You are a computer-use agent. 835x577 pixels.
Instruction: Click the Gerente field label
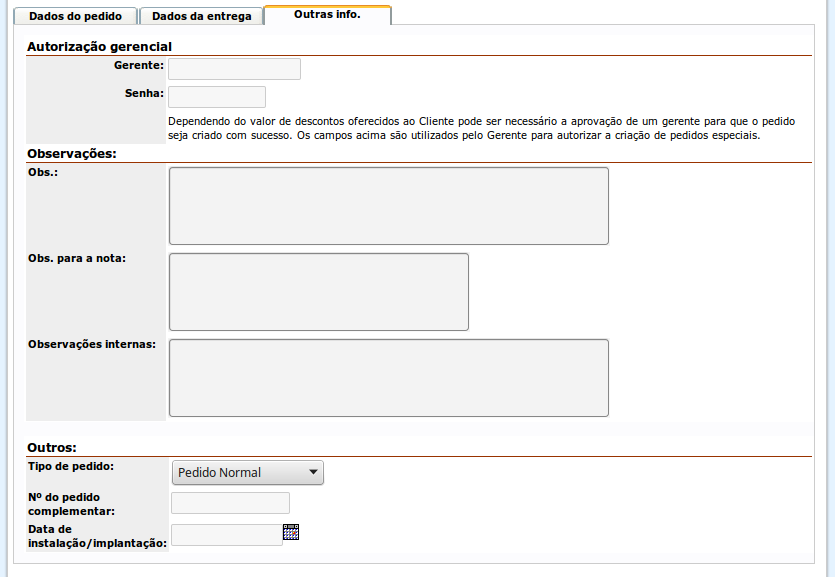(139, 65)
